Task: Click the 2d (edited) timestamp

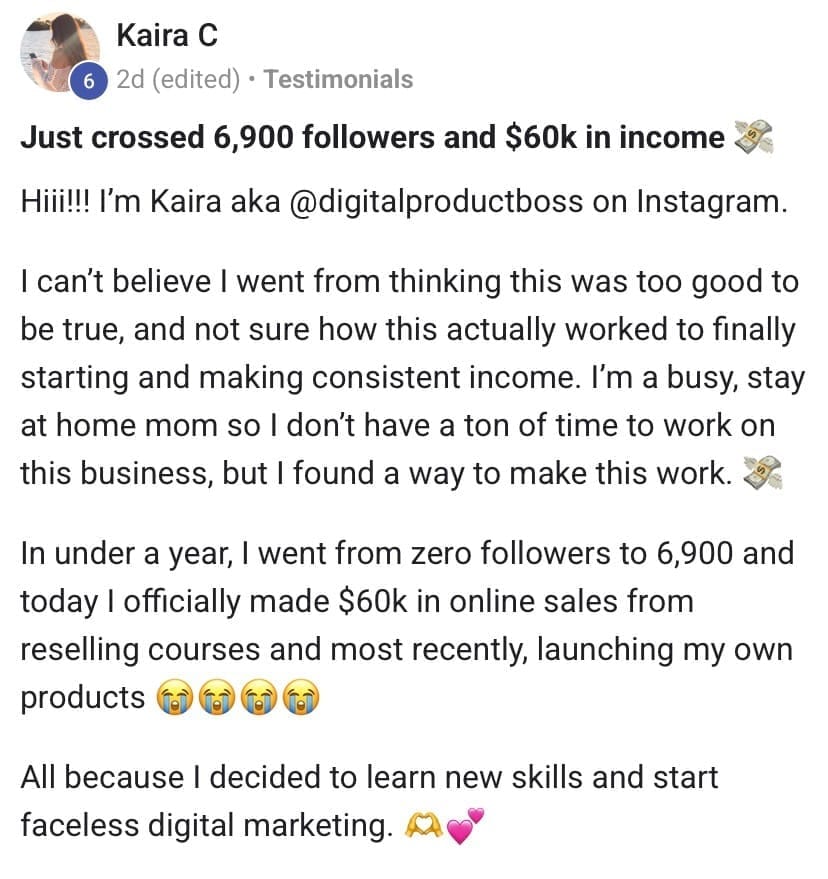Action: 178,79
